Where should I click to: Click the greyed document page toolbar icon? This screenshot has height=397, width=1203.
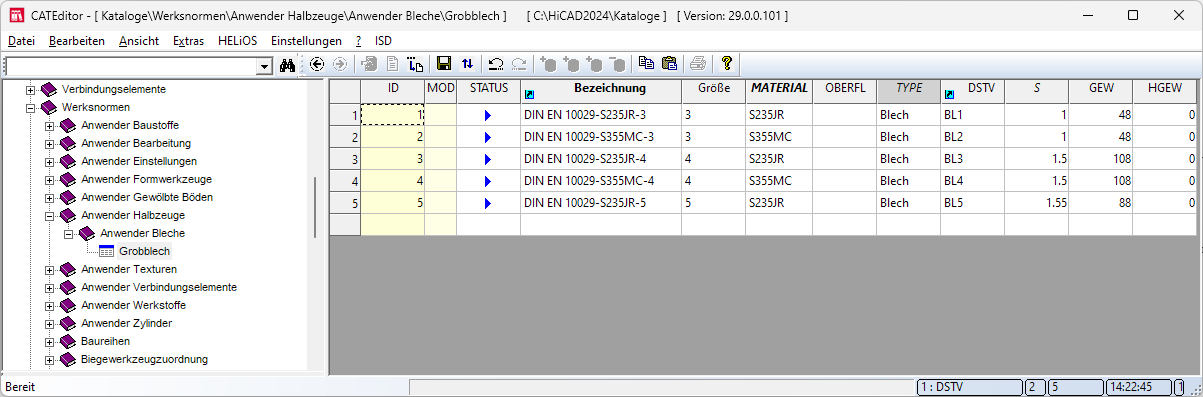pyautogui.click(x=393, y=64)
